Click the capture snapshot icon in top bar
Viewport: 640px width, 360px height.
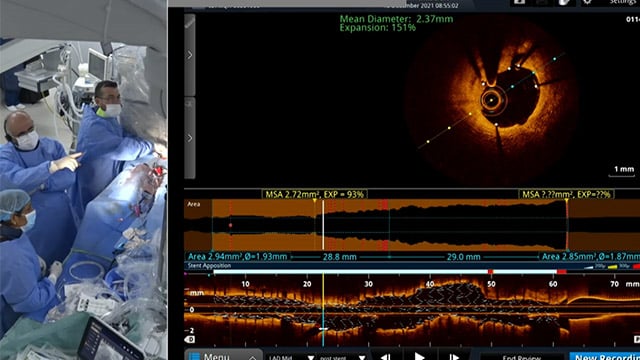[x=519, y=2]
